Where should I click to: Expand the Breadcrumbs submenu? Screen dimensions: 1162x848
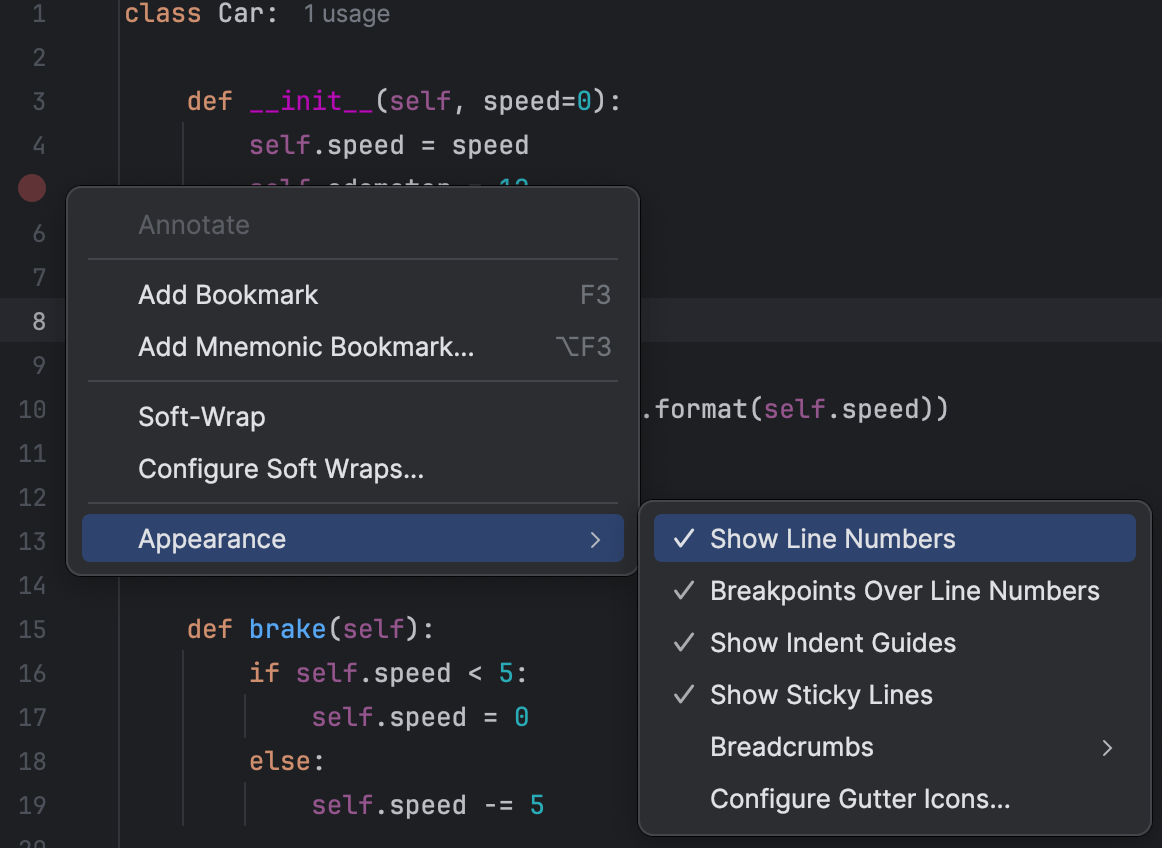(792, 746)
